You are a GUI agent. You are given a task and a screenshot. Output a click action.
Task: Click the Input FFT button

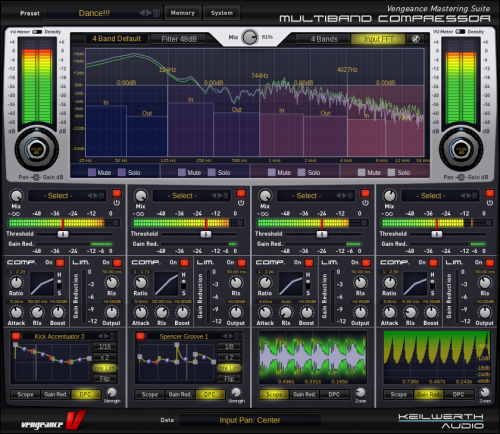(379, 39)
